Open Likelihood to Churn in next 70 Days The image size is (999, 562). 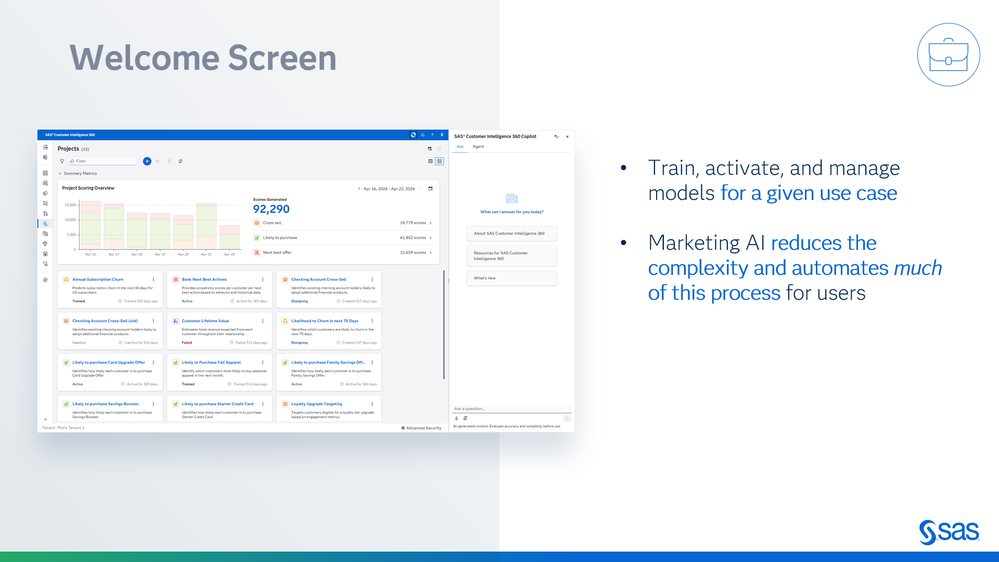[x=324, y=321]
